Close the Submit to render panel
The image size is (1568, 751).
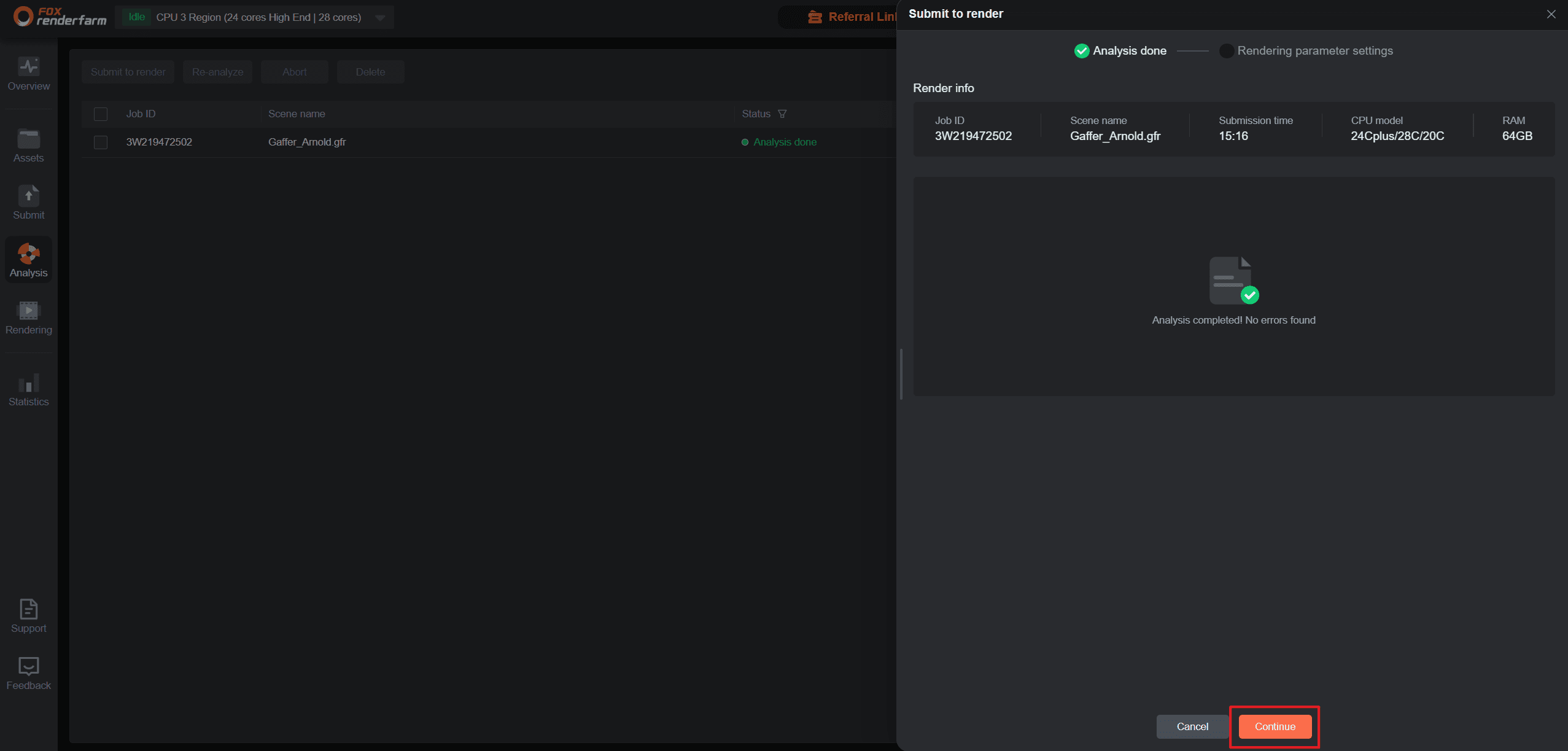[x=1551, y=14]
